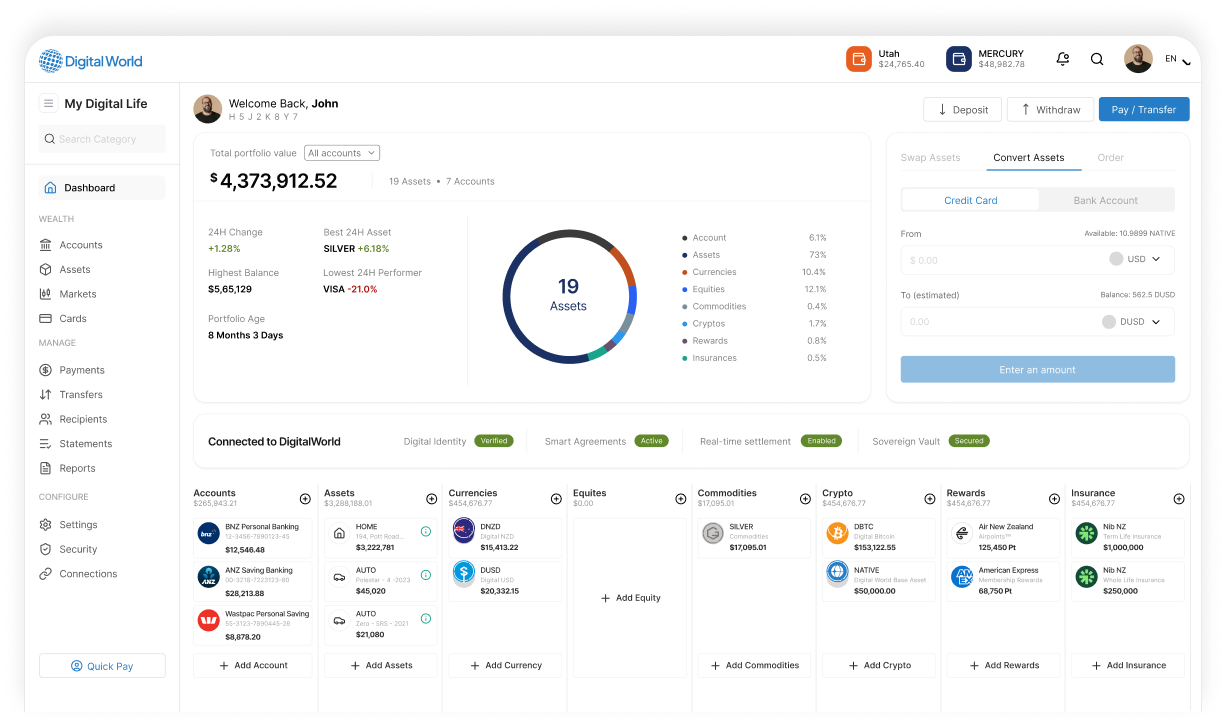Click the Enter an amount button
This screenshot has height=725, width=1226.
pyautogui.click(x=1038, y=369)
